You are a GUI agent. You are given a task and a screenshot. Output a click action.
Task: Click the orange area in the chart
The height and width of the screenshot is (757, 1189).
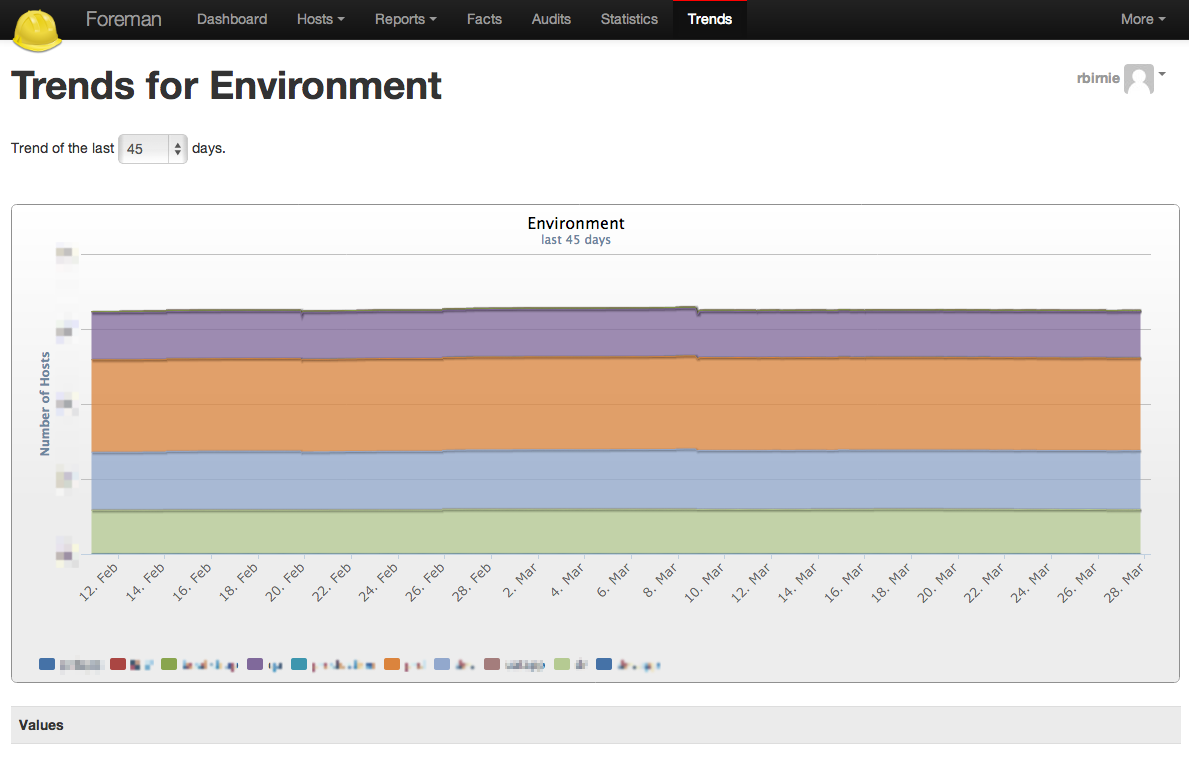coord(616,404)
